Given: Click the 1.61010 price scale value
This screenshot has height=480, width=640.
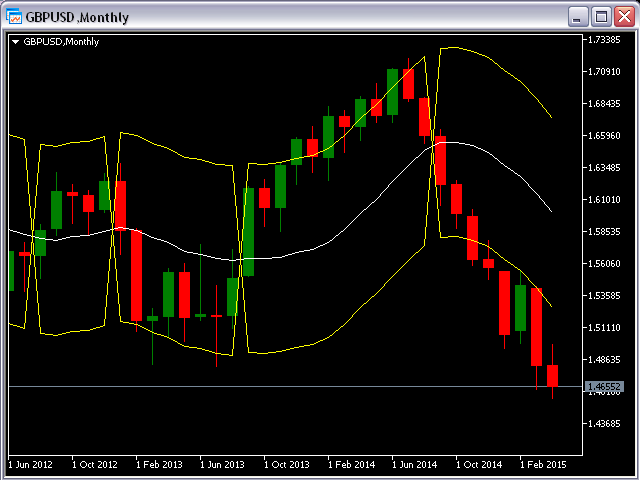Looking at the screenshot, I should click(604, 200).
